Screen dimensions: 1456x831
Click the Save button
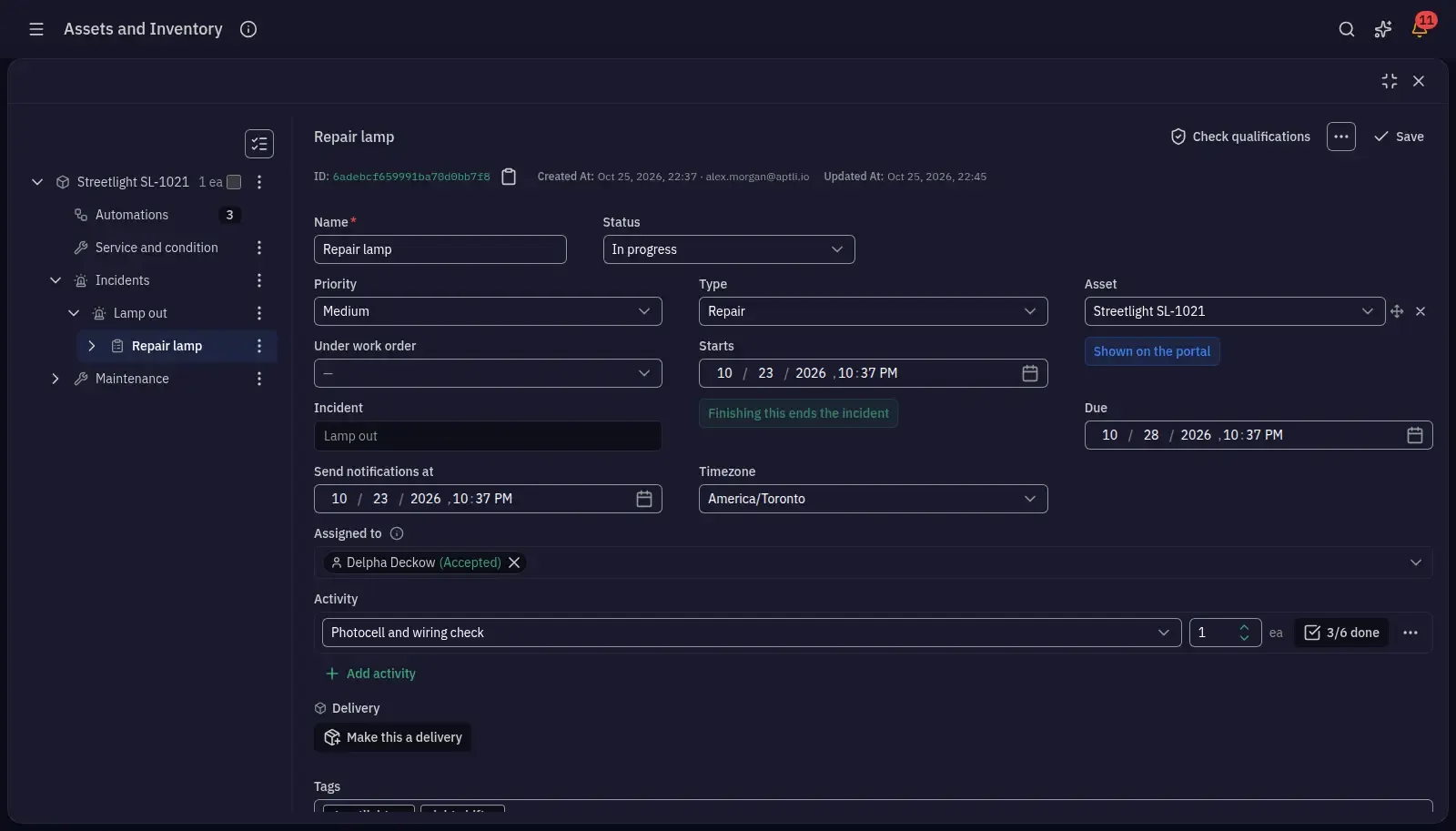[x=1399, y=137]
